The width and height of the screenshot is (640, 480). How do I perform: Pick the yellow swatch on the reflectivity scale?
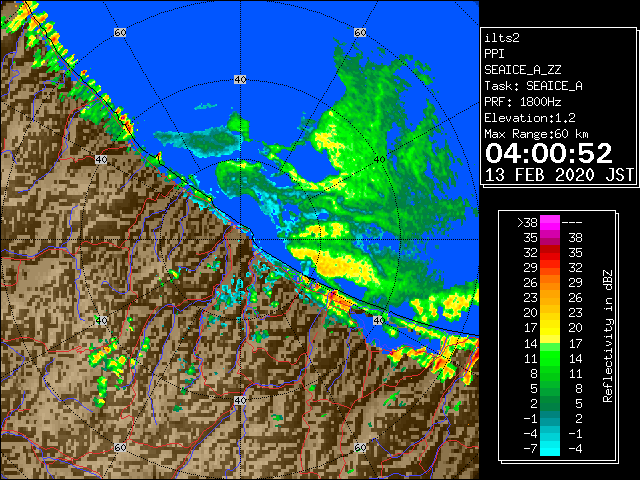550,328
